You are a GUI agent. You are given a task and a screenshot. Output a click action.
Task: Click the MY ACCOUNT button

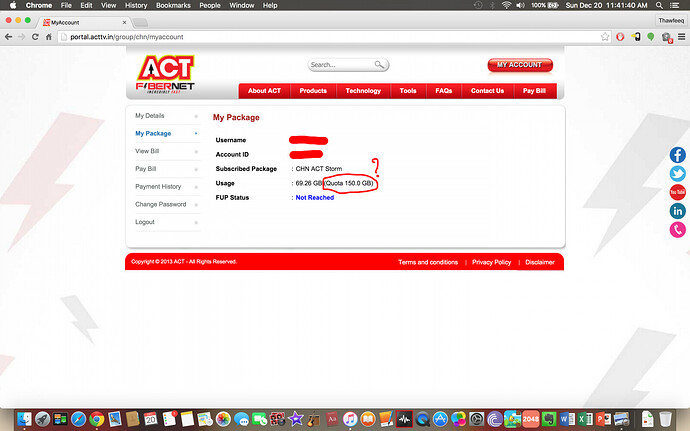[x=520, y=65]
